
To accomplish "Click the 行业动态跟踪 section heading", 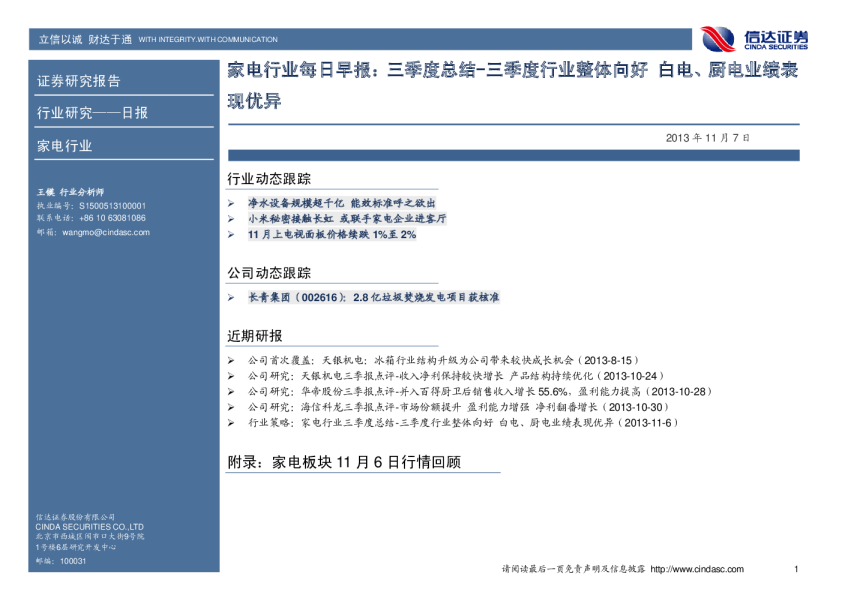I will (269, 179).
